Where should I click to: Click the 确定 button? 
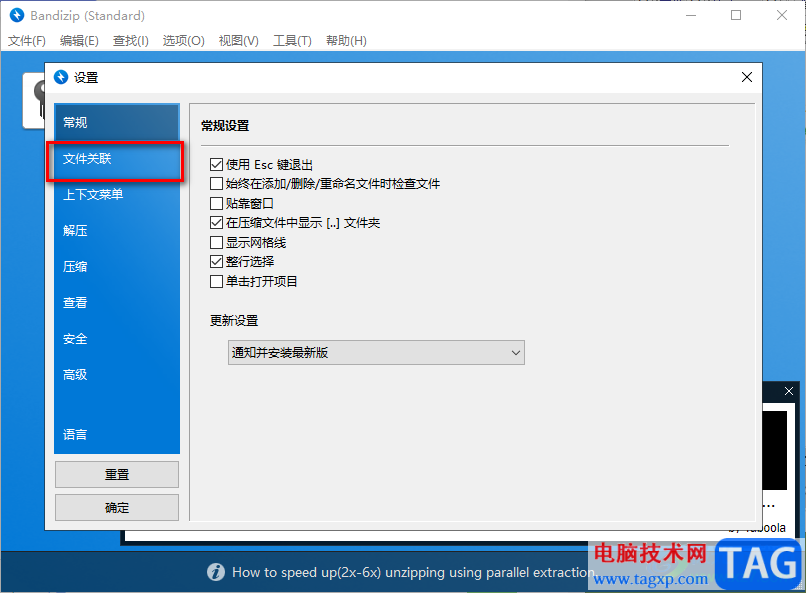[x=117, y=508]
